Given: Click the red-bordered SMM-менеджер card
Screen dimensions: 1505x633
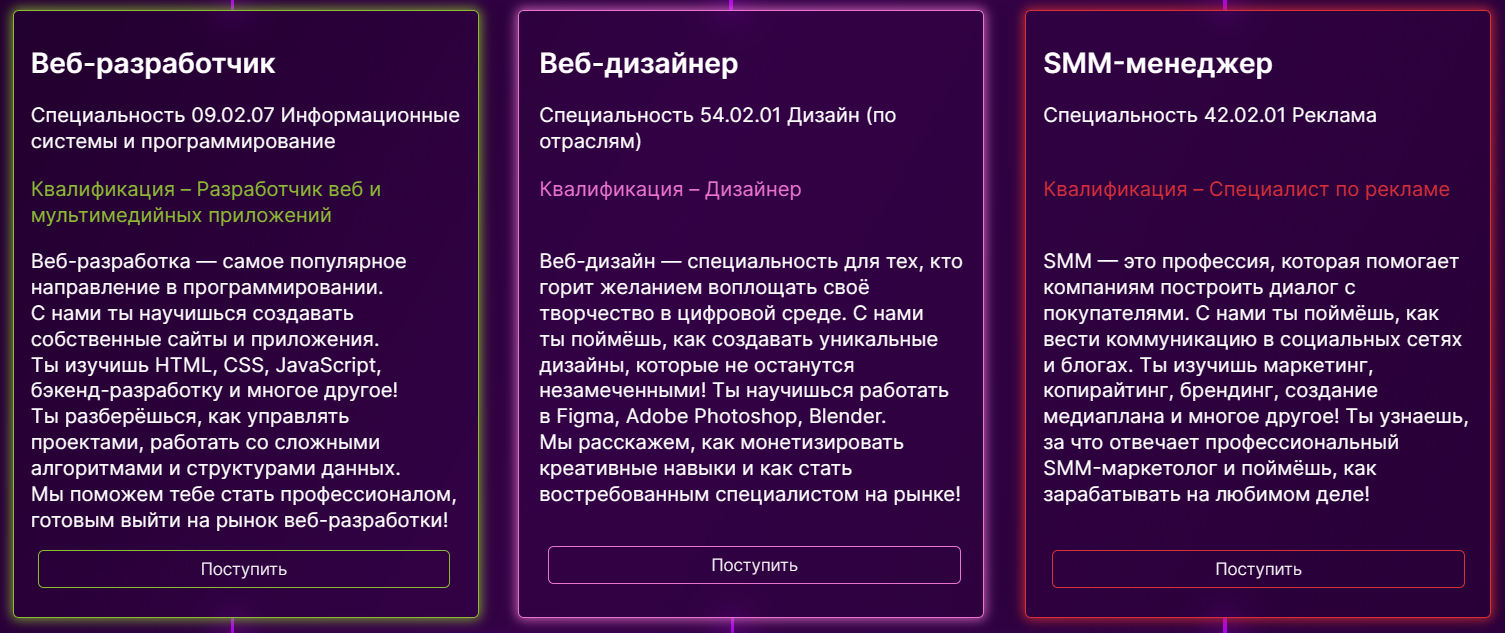Looking at the screenshot, I should click(1260, 314).
